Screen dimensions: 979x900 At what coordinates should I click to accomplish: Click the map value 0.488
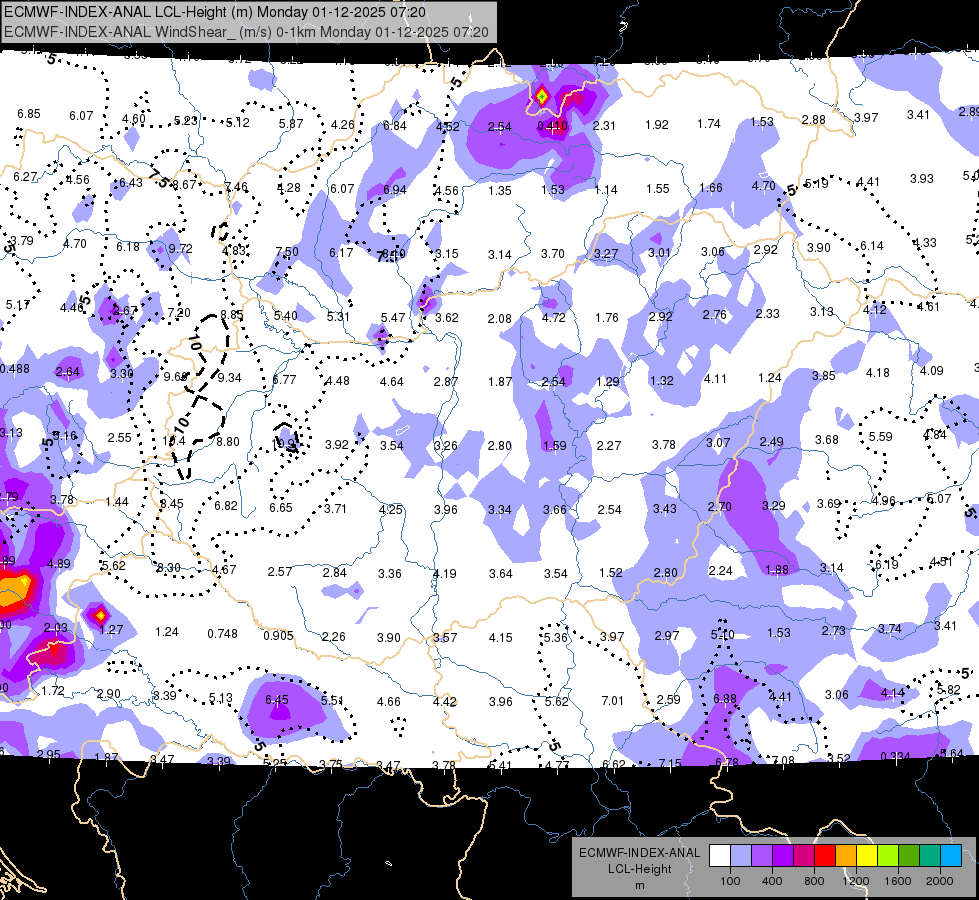point(14,369)
